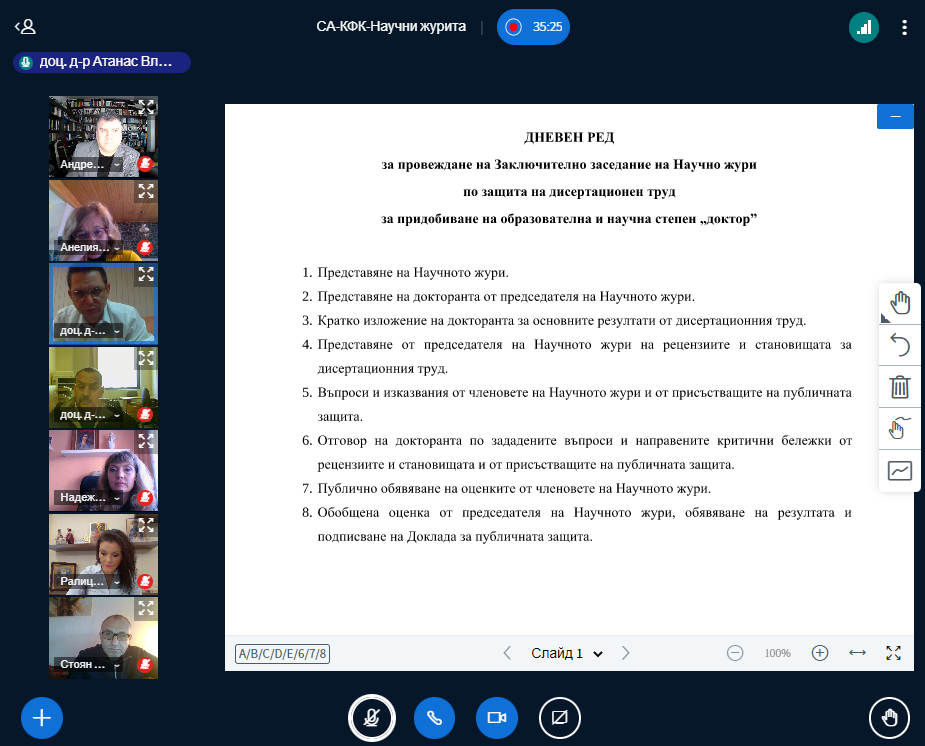Fit presentation to width
925x746 pixels.
coord(857,653)
